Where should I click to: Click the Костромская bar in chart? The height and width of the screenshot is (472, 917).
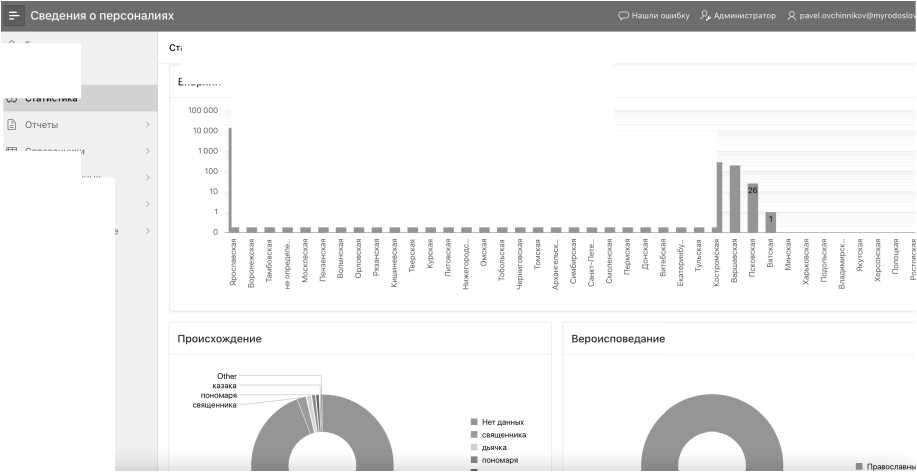719,197
